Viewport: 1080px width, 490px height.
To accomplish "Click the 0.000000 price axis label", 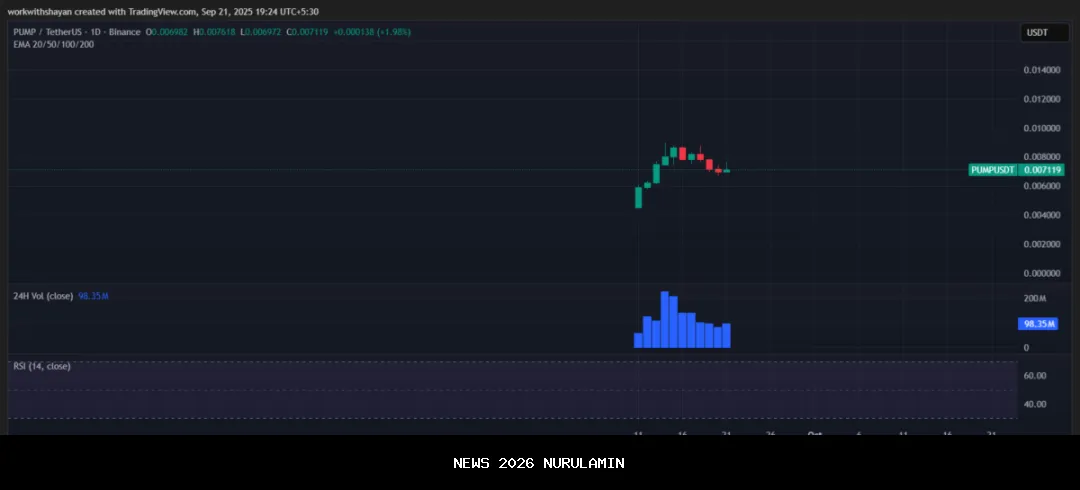I will (x=1041, y=273).
